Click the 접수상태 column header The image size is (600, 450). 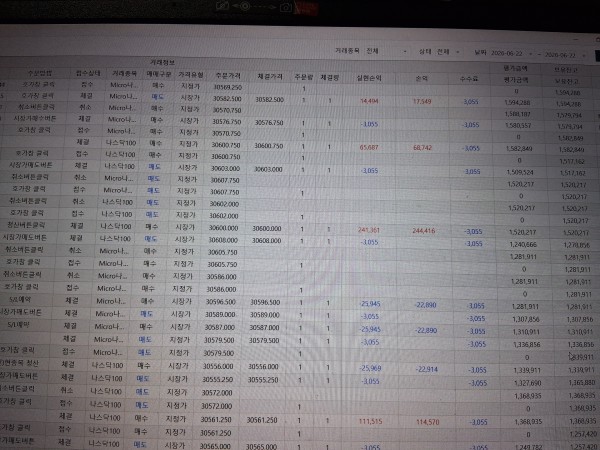pos(88,73)
